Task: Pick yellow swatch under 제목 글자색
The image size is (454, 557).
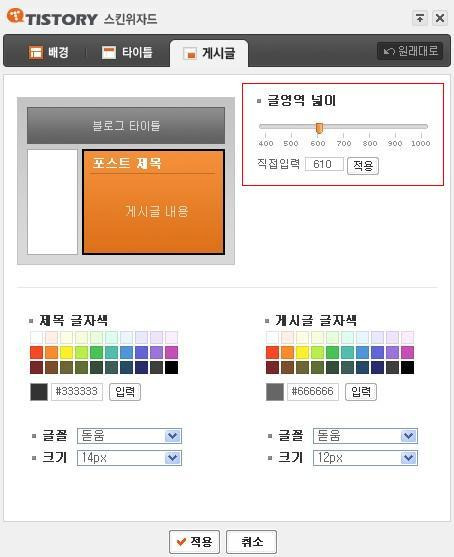Action: (x=66, y=352)
